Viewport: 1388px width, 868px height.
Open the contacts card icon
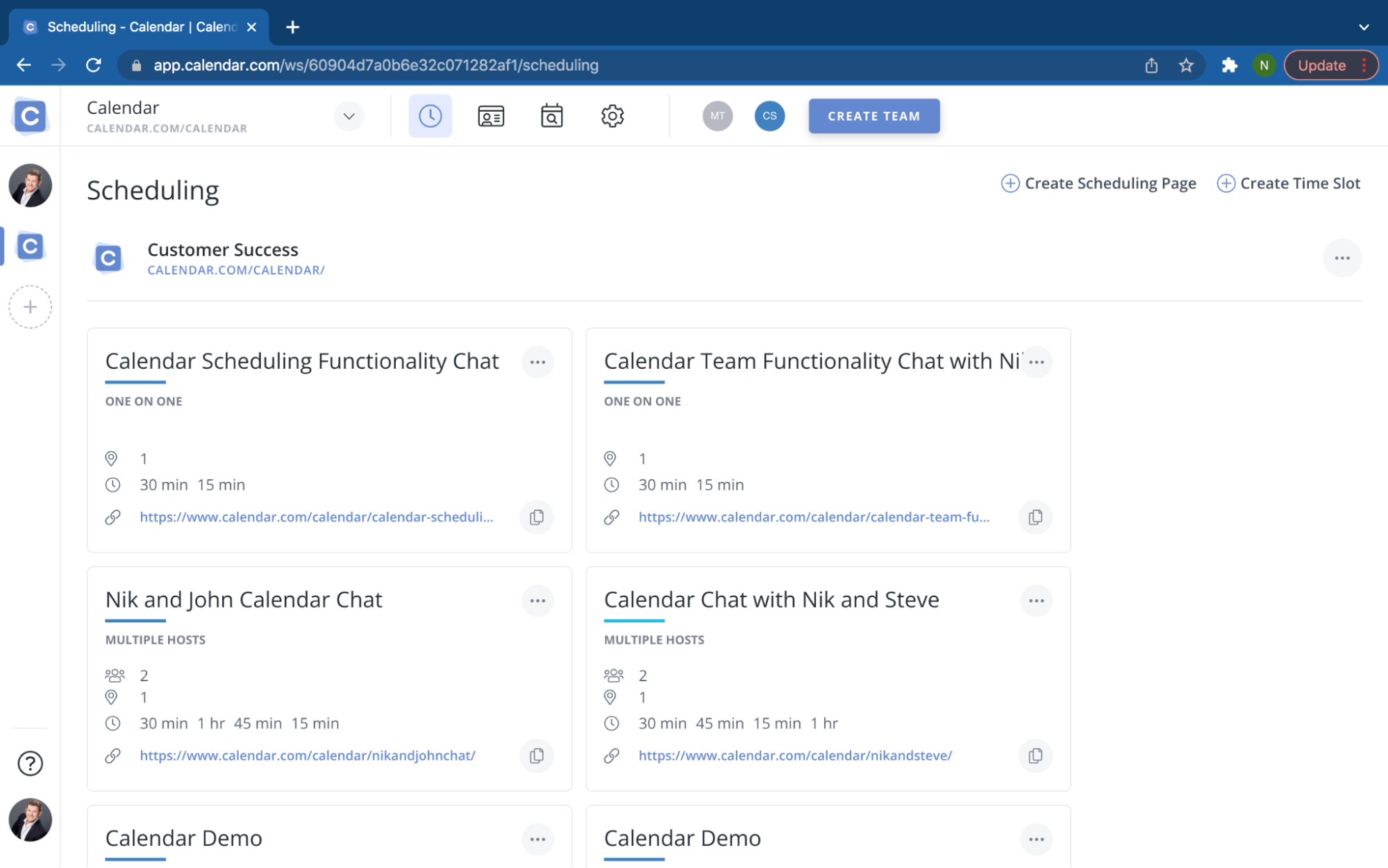tap(491, 116)
